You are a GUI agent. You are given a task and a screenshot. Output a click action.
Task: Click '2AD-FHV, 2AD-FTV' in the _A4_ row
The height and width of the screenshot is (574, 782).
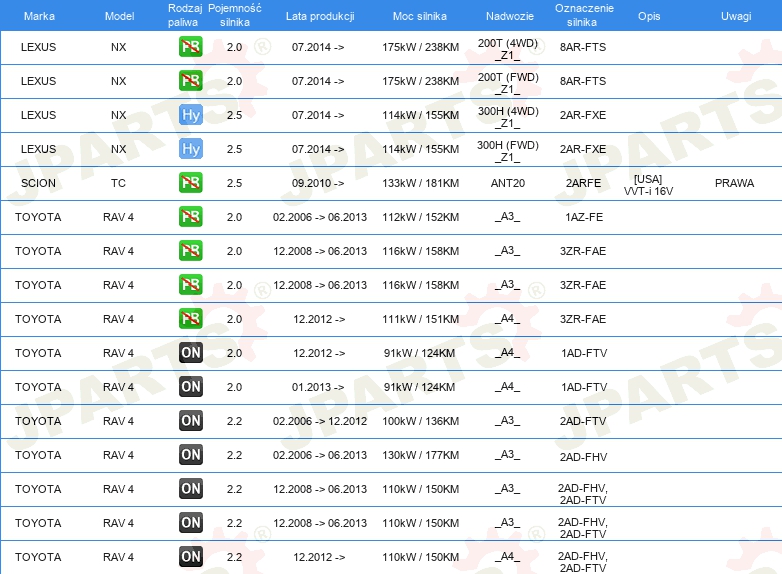click(x=583, y=562)
